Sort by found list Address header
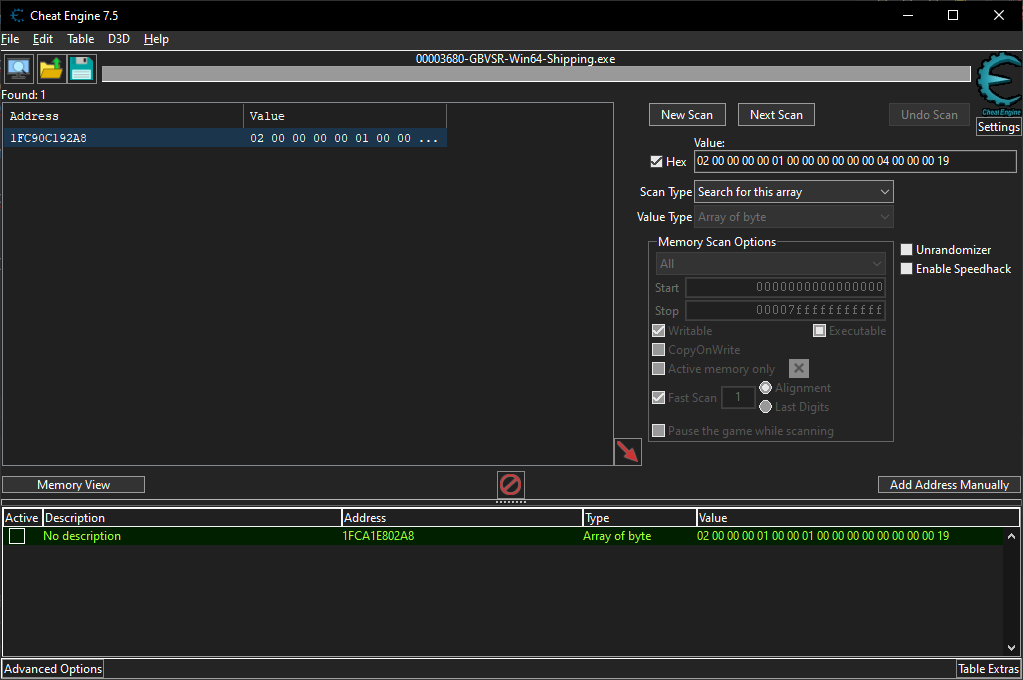Screen dimensions: 1023x680 click(123, 116)
